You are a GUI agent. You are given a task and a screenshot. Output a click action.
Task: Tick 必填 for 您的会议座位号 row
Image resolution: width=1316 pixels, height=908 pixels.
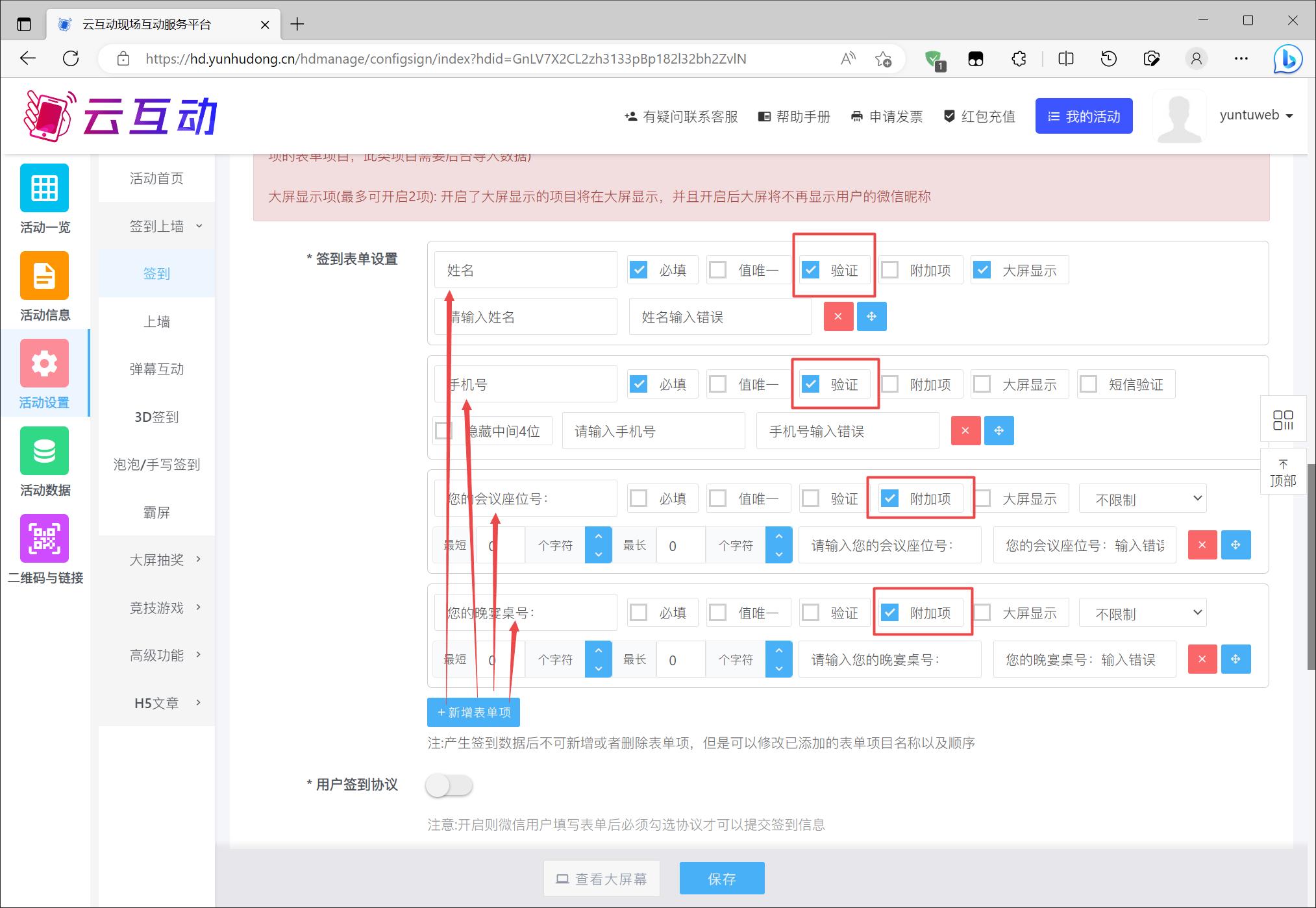tap(639, 498)
